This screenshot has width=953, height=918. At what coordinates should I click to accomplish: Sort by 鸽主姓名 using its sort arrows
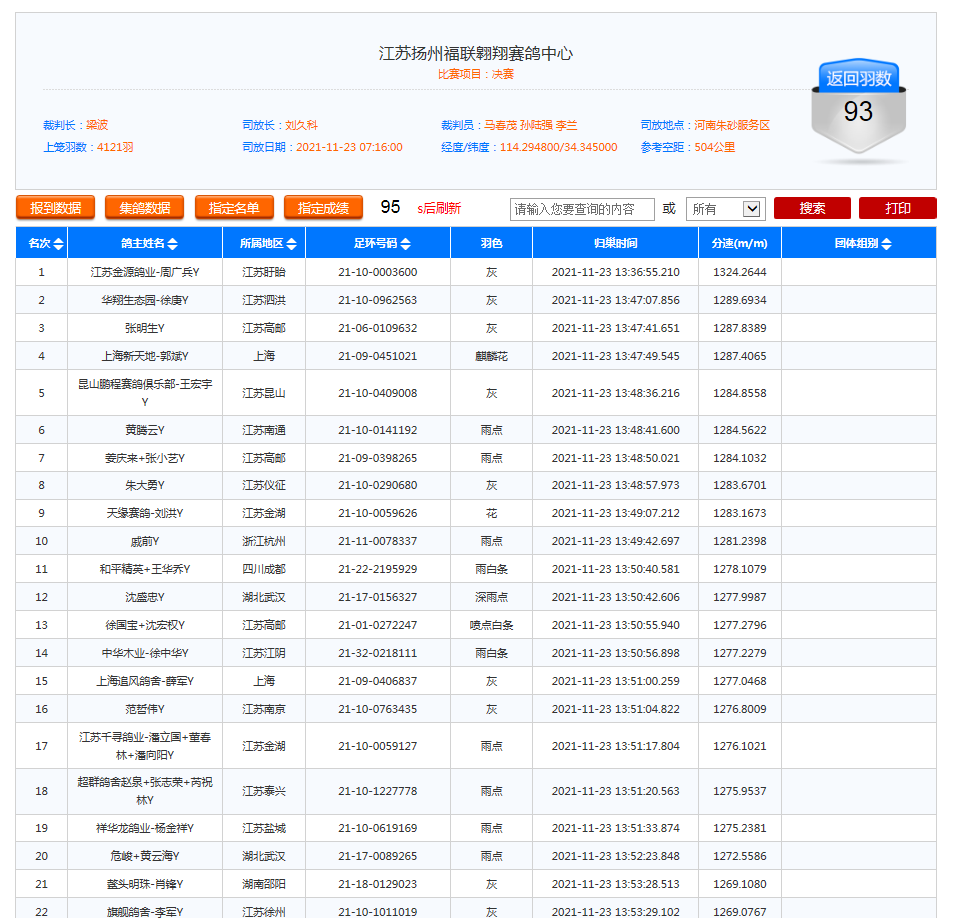pyautogui.click(x=173, y=244)
